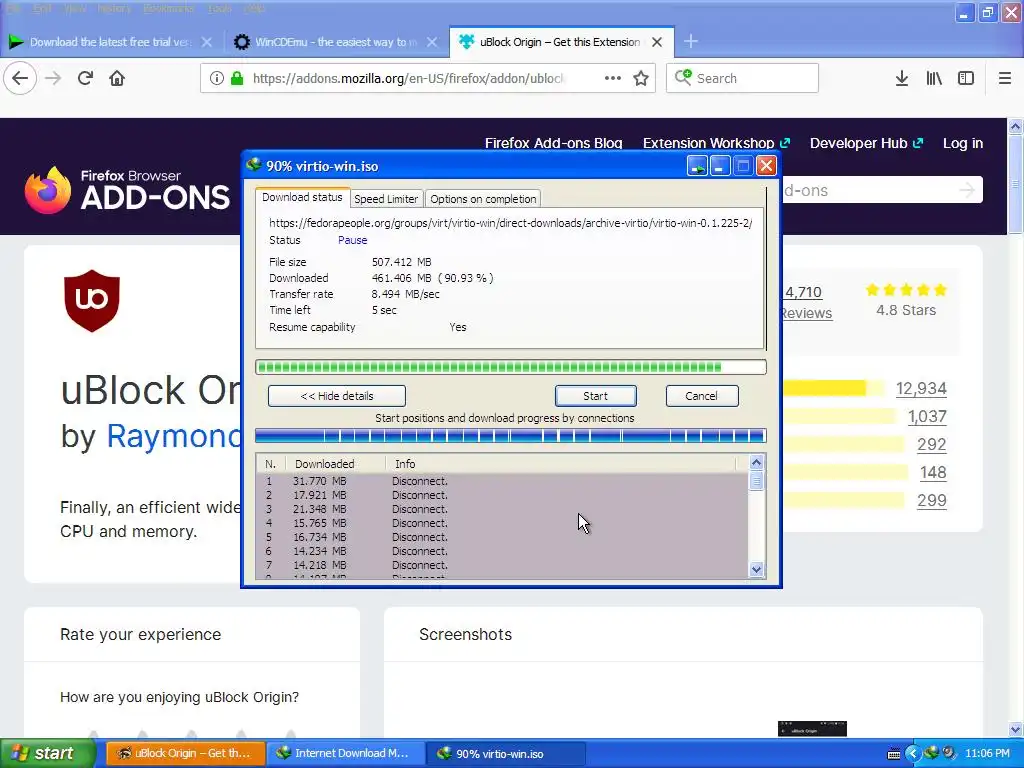This screenshot has height=768, width=1024.
Task: Click the volume speaker tray icon
Action: [949, 753]
